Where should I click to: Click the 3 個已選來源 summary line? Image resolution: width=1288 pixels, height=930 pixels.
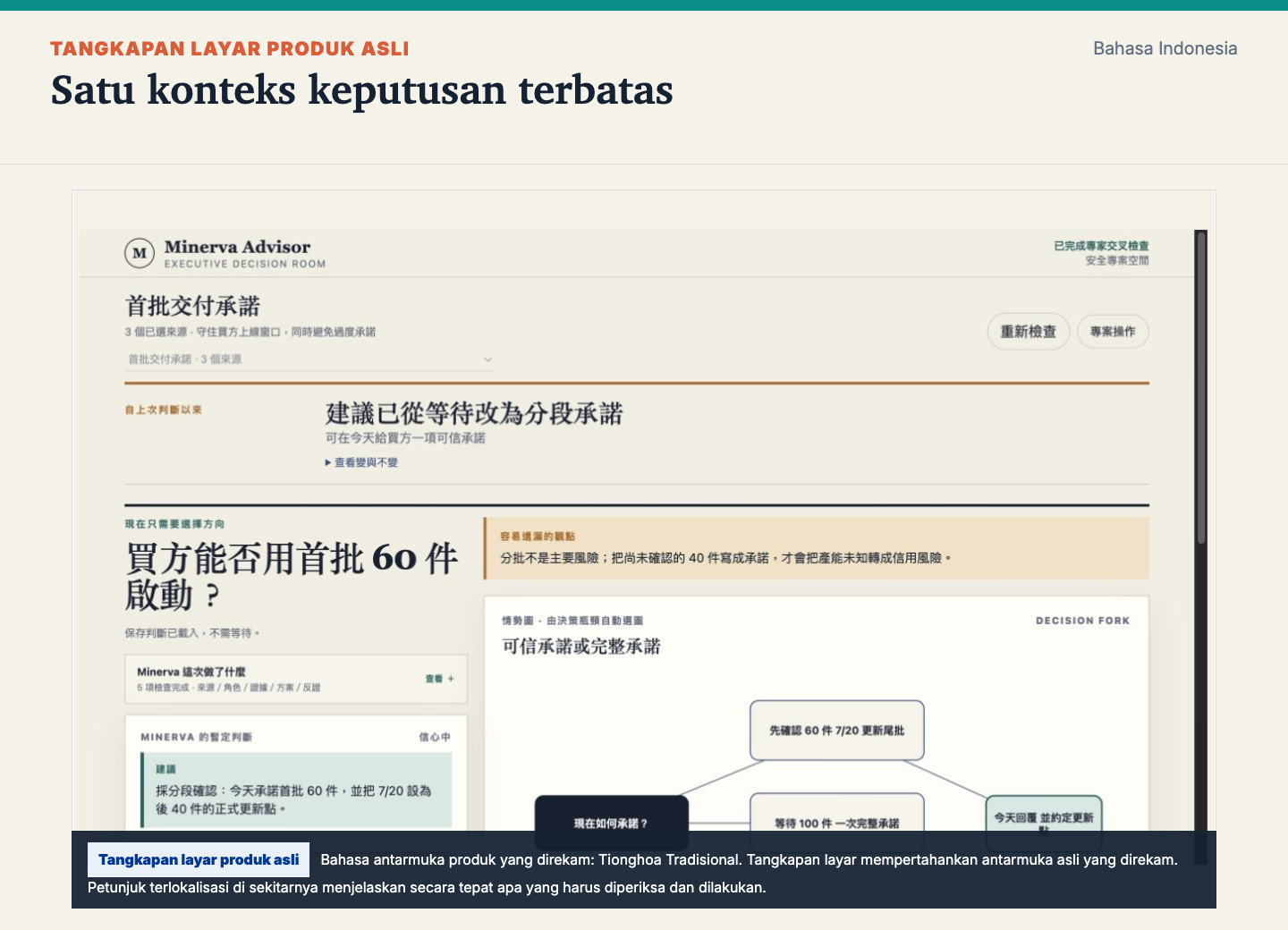point(250,332)
